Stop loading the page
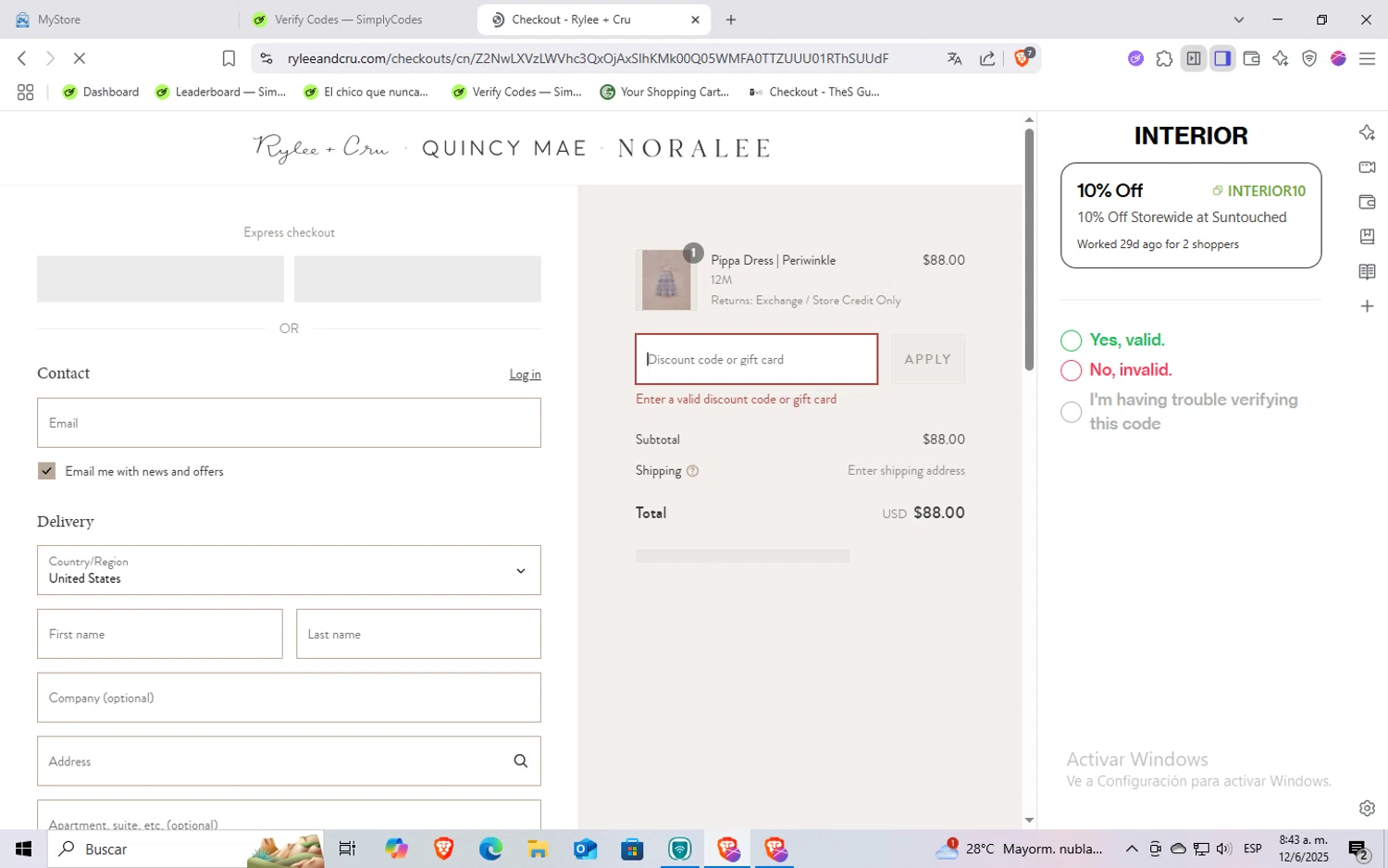Screen dimensions: 1388x868 click(x=80, y=58)
